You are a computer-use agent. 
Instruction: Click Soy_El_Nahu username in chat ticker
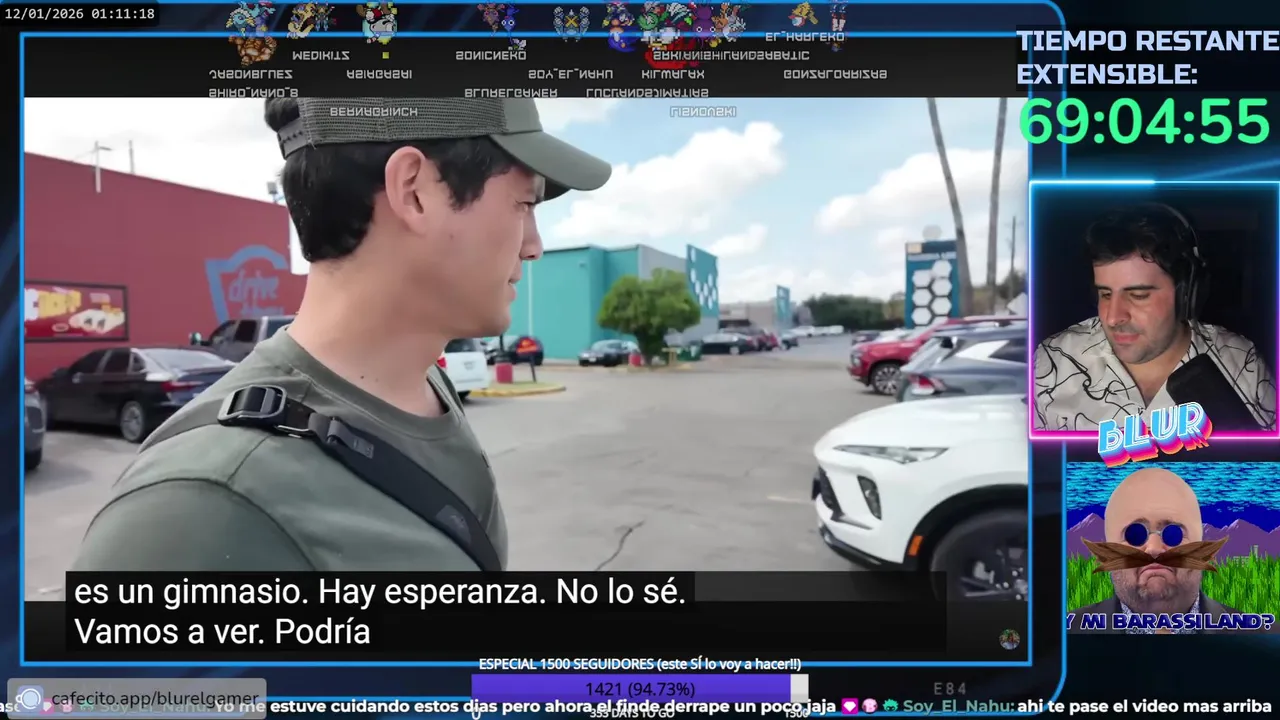(x=958, y=707)
